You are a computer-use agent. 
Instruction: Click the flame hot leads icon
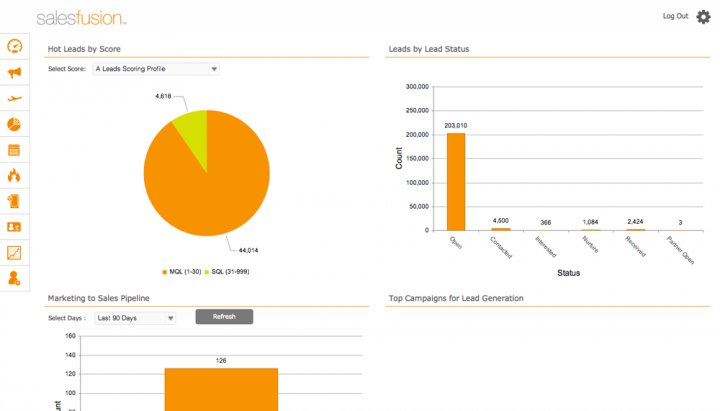(x=14, y=175)
